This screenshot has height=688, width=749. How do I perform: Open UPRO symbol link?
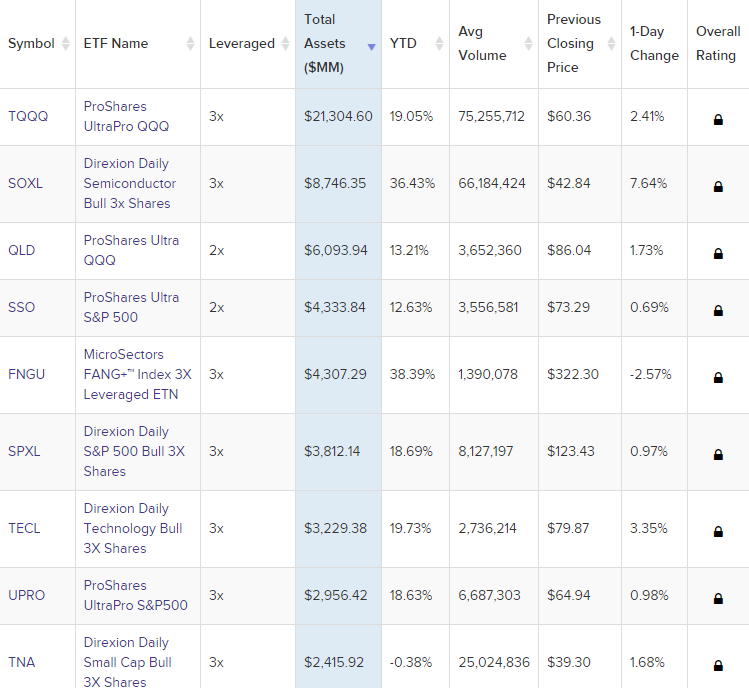coord(27,595)
